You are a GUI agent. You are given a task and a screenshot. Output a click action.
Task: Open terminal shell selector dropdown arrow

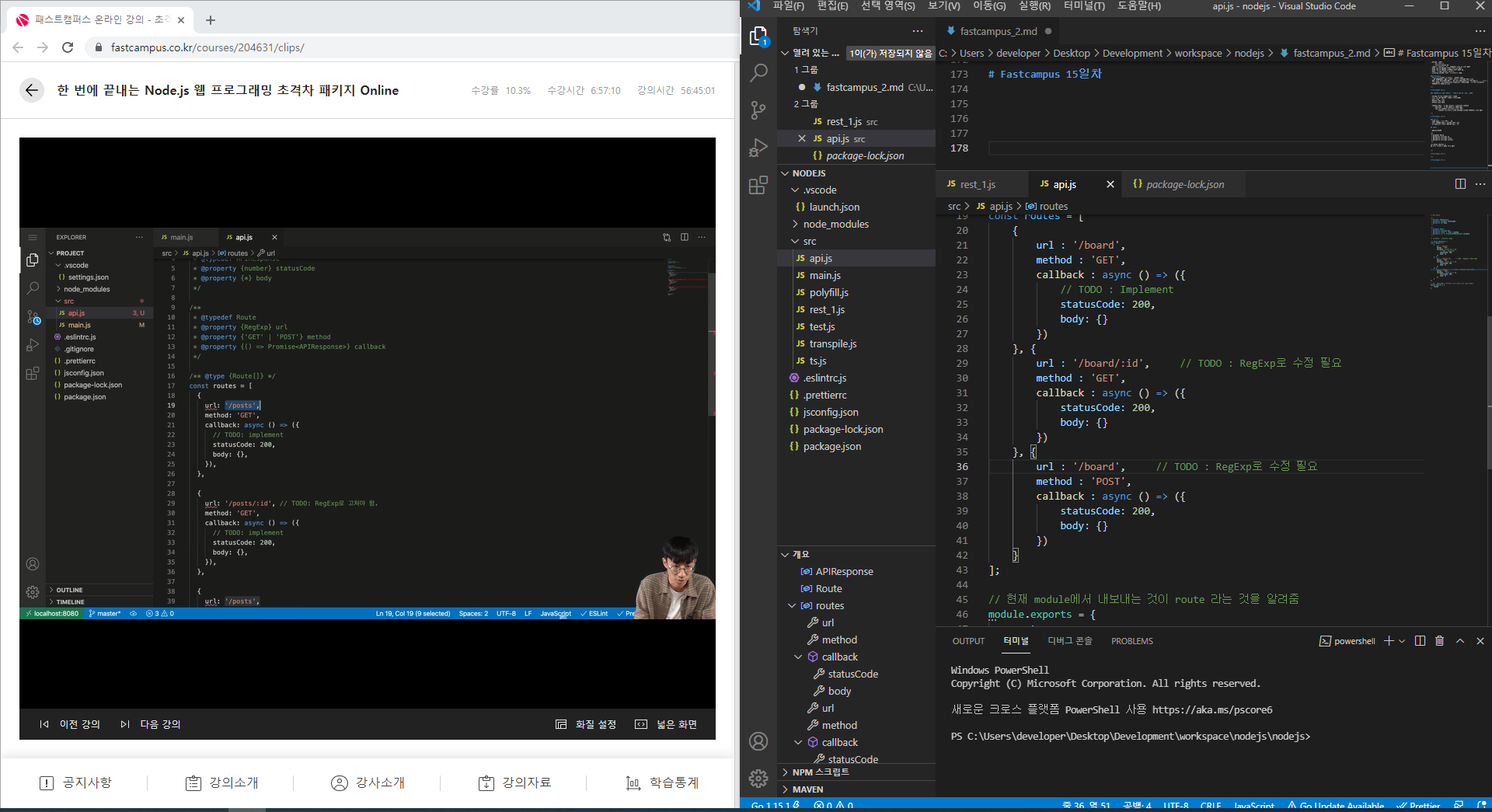1402,641
